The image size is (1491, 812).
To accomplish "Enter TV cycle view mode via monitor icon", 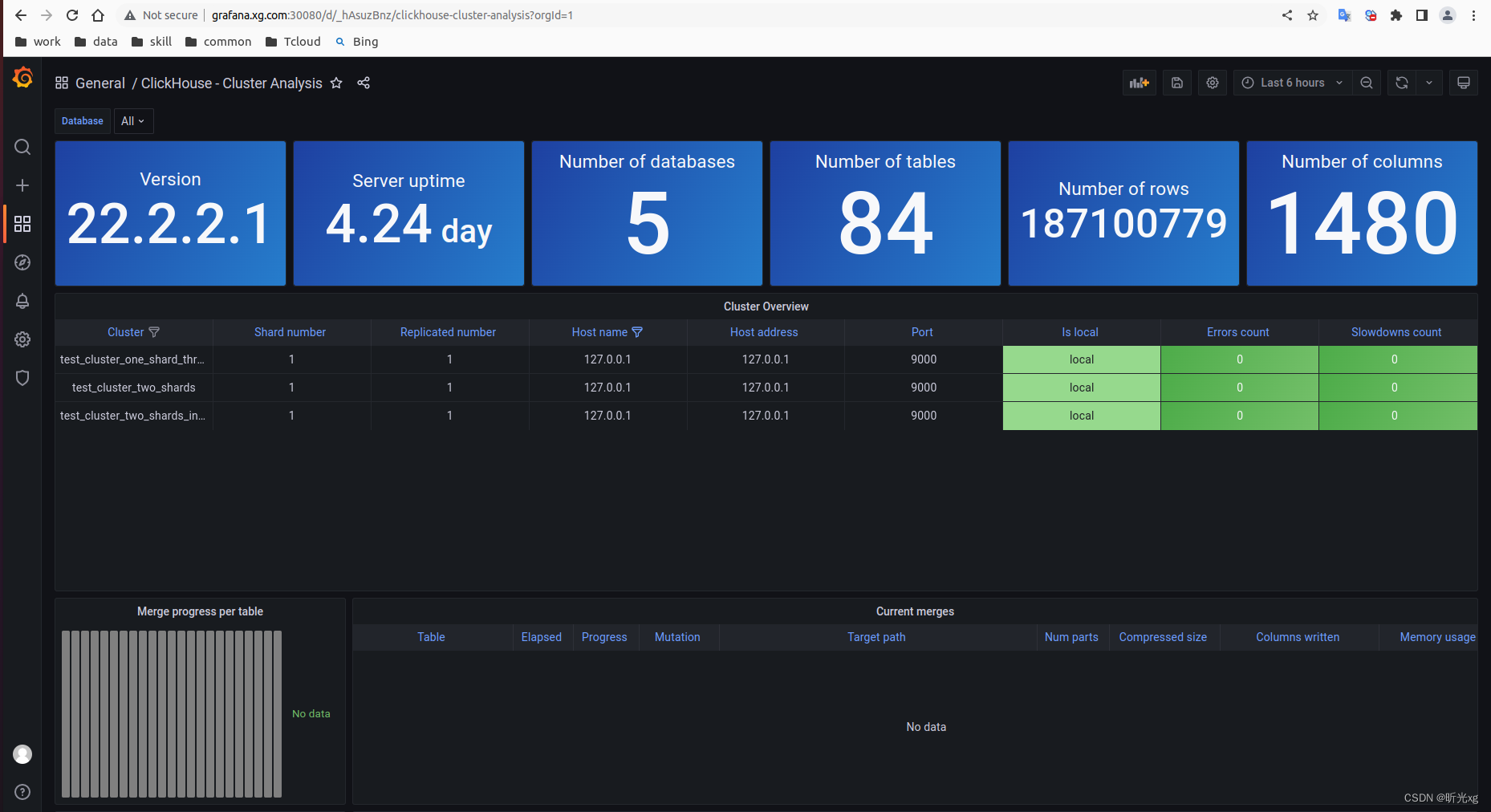I will (1463, 82).
